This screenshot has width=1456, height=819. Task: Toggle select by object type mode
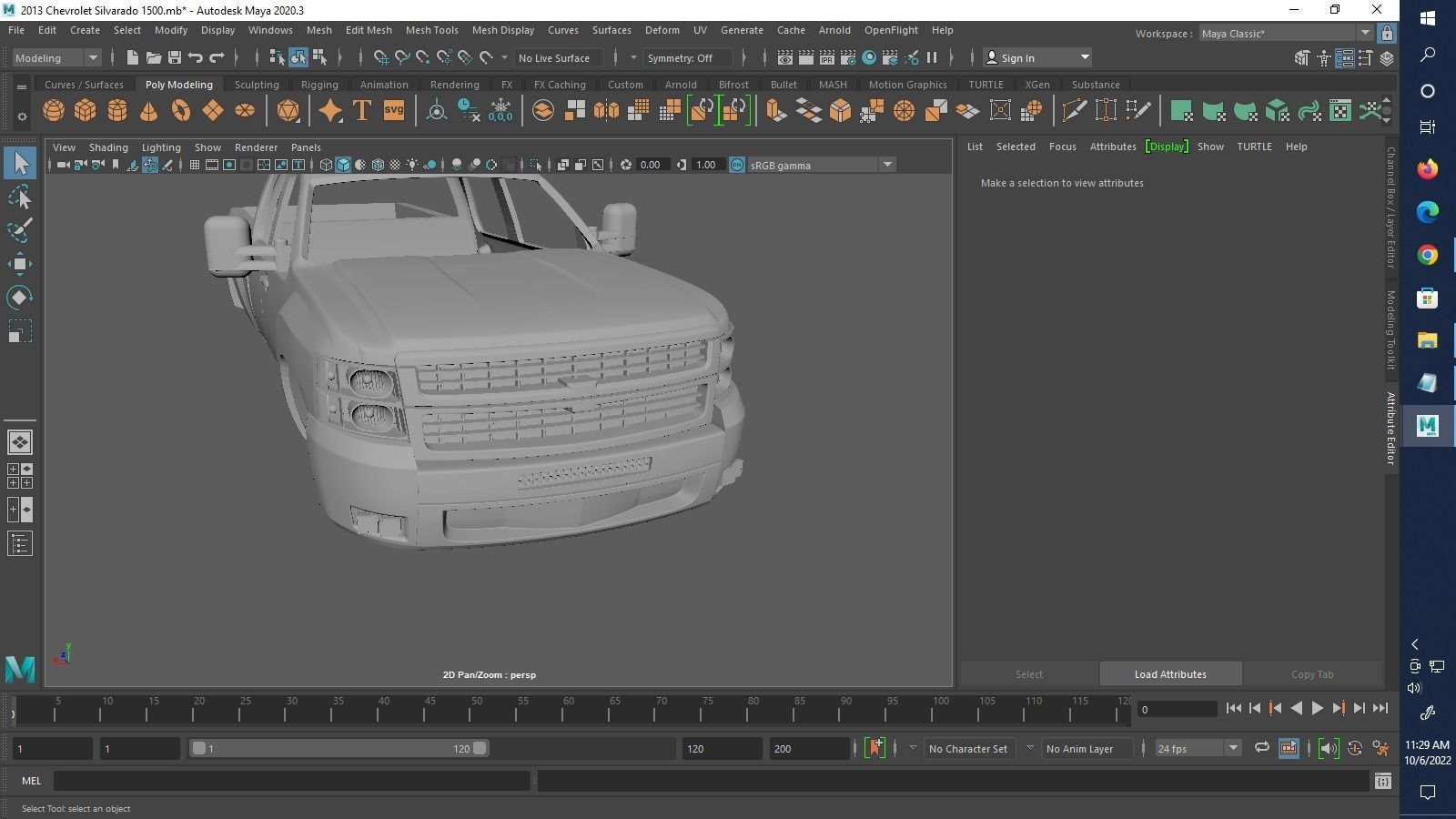(298, 57)
